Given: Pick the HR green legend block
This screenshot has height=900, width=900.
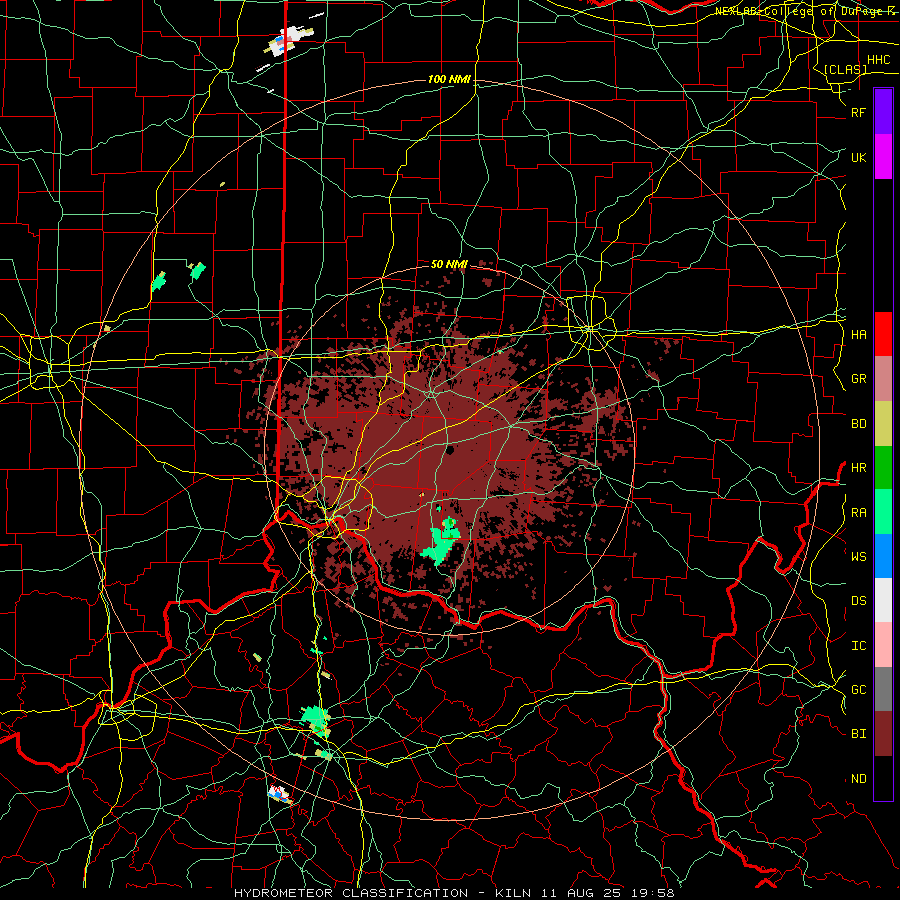Looking at the screenshot, I should click(883, 468).
